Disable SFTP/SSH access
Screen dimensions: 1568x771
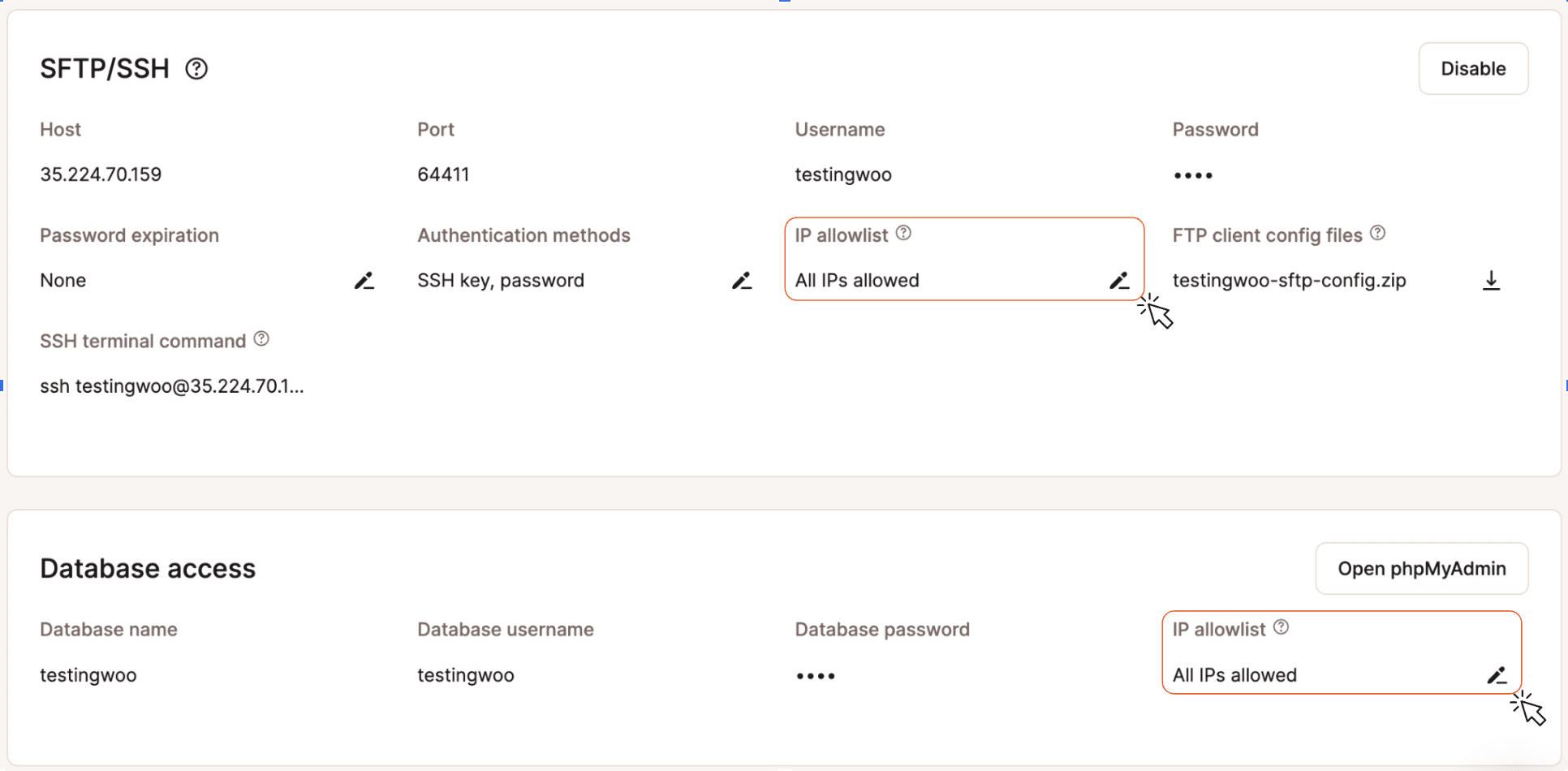coord(1473,69)
